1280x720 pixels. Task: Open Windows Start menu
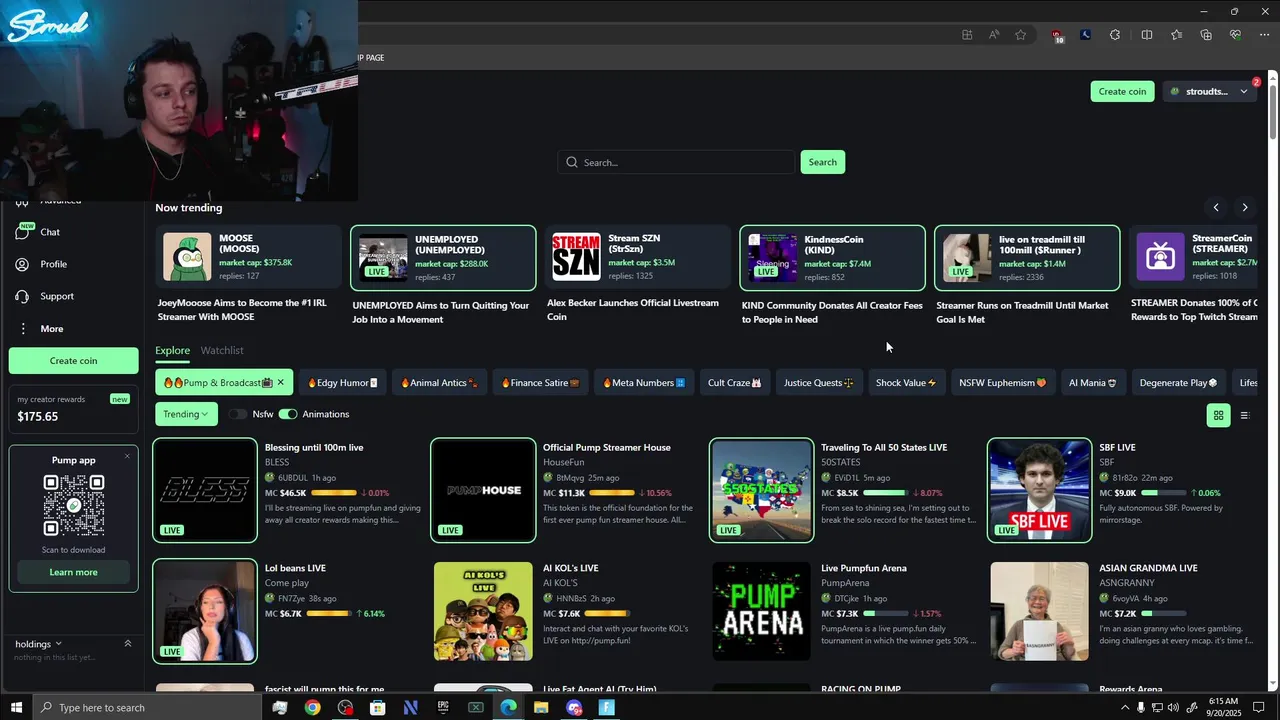pos(17,707)
